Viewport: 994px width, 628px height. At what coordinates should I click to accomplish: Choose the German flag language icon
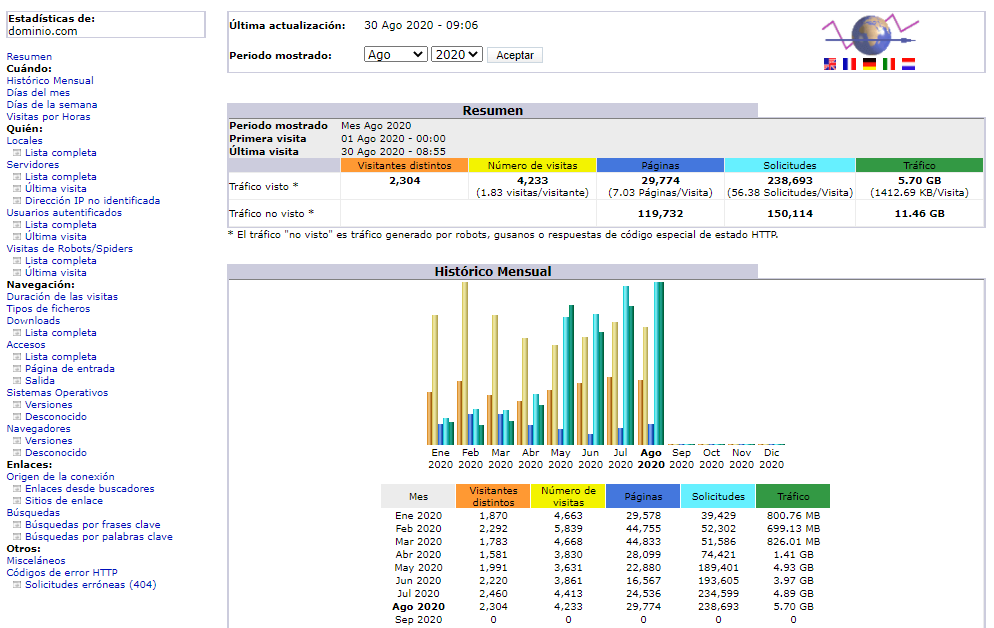[x=869, y=64]
